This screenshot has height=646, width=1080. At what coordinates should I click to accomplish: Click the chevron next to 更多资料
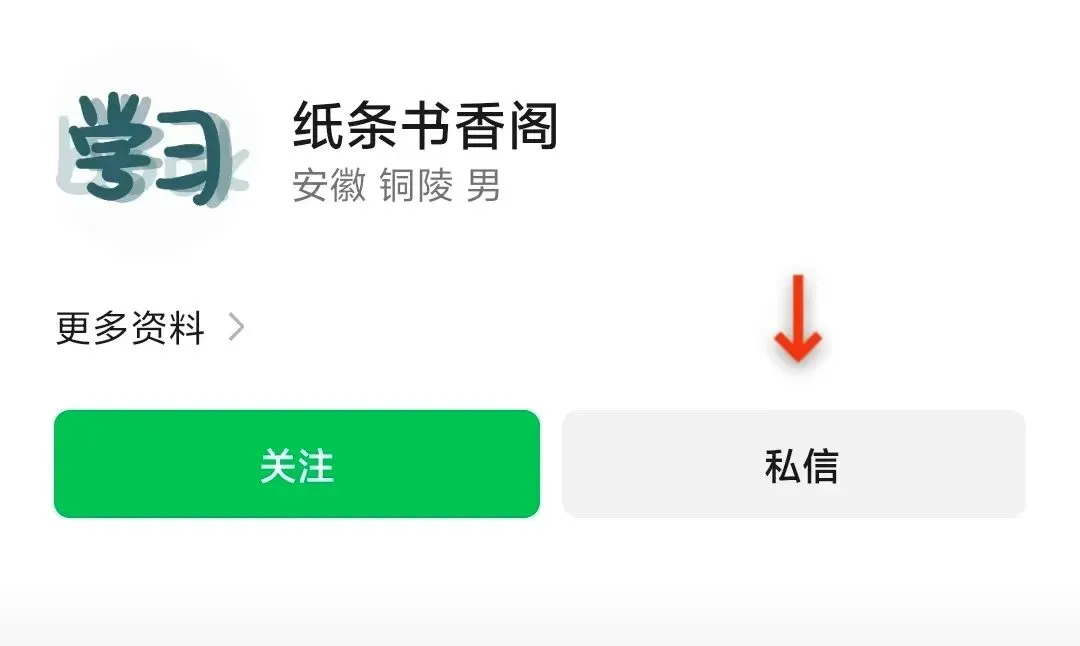[236, 327]
